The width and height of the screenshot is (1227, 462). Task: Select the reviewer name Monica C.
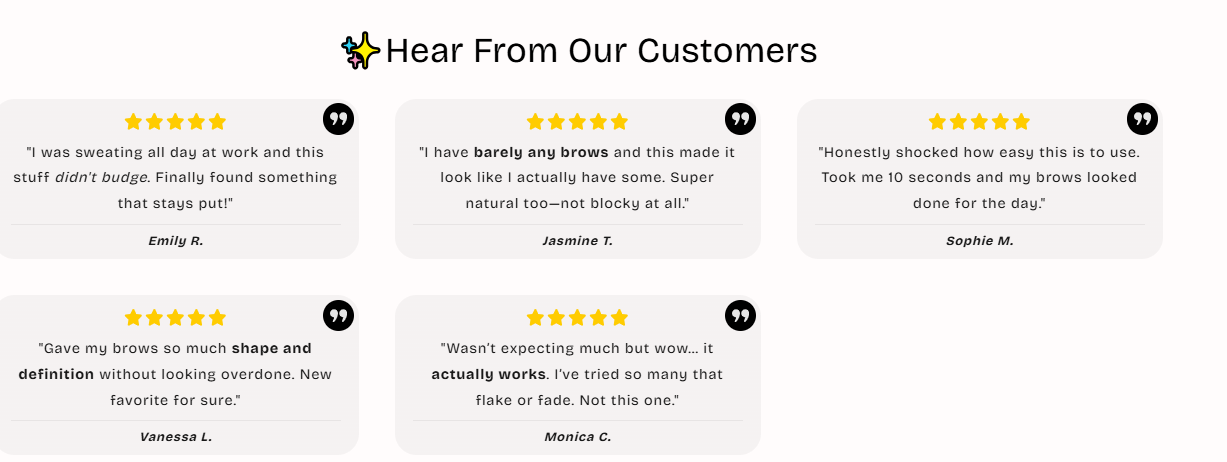pos(578,437)
